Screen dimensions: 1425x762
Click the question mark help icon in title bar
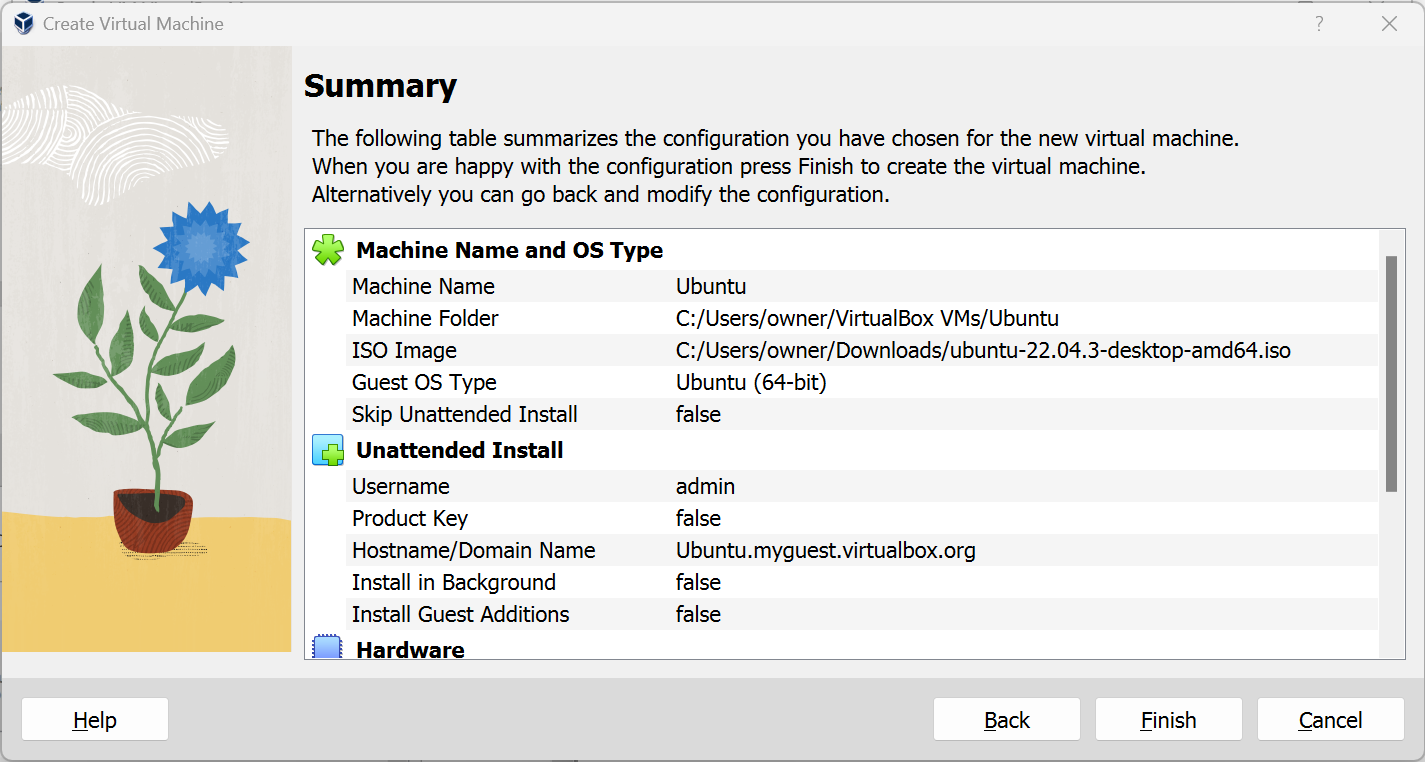tap(1319, 24)
